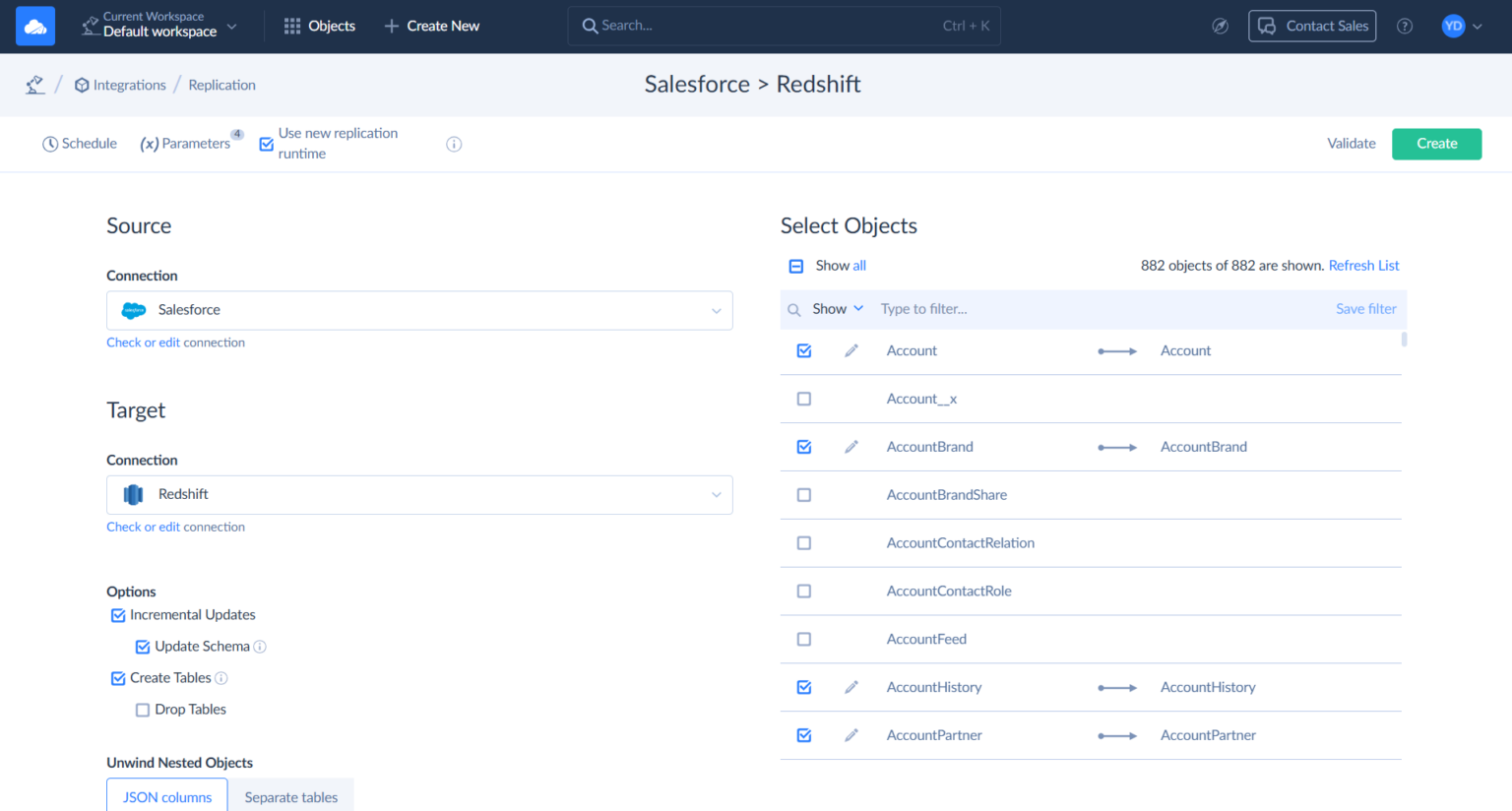1512x811 pixels.
Task: Open the Redshift target connection dropdown
Action: point(716,495)
